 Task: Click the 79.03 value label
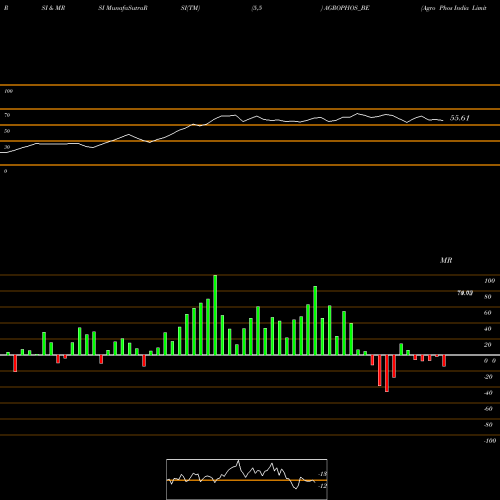point(465,293)
